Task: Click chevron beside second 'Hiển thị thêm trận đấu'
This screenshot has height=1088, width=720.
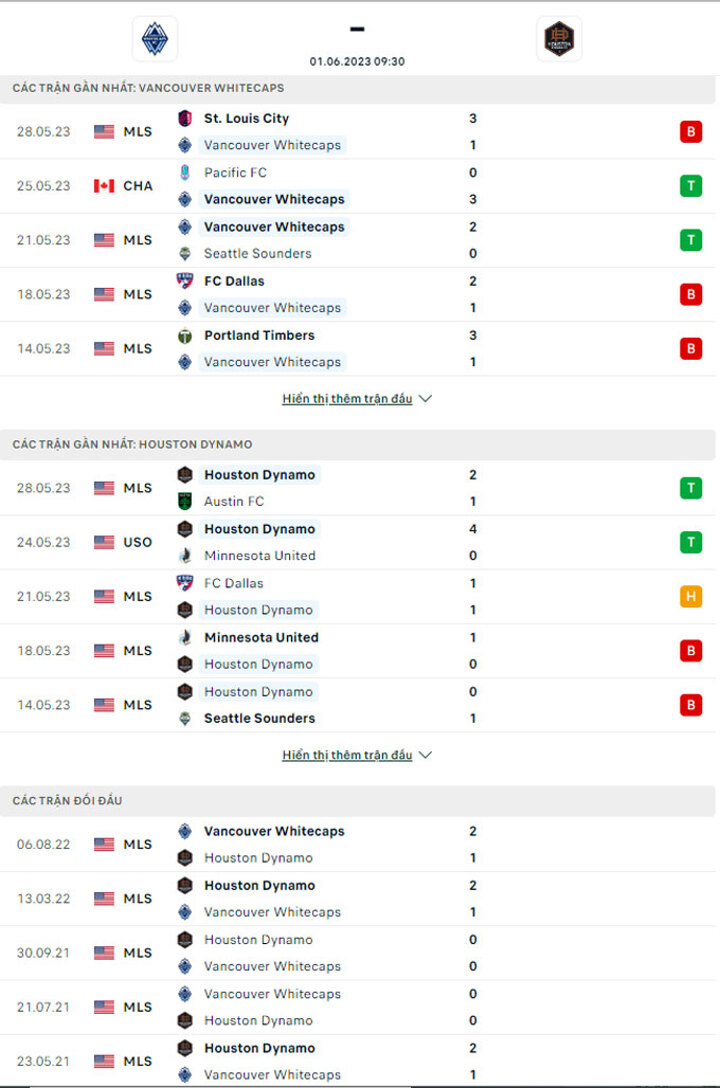Action: coord(426,755)
